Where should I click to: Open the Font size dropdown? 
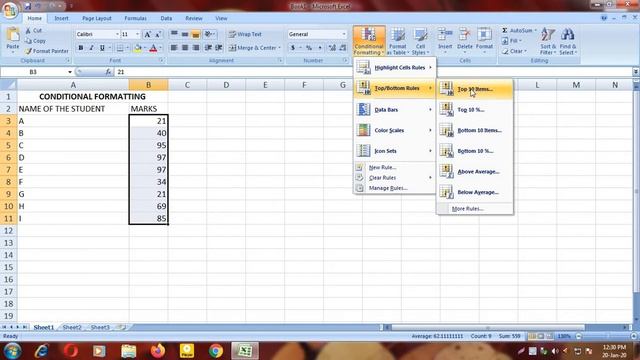tap(137, 34)
